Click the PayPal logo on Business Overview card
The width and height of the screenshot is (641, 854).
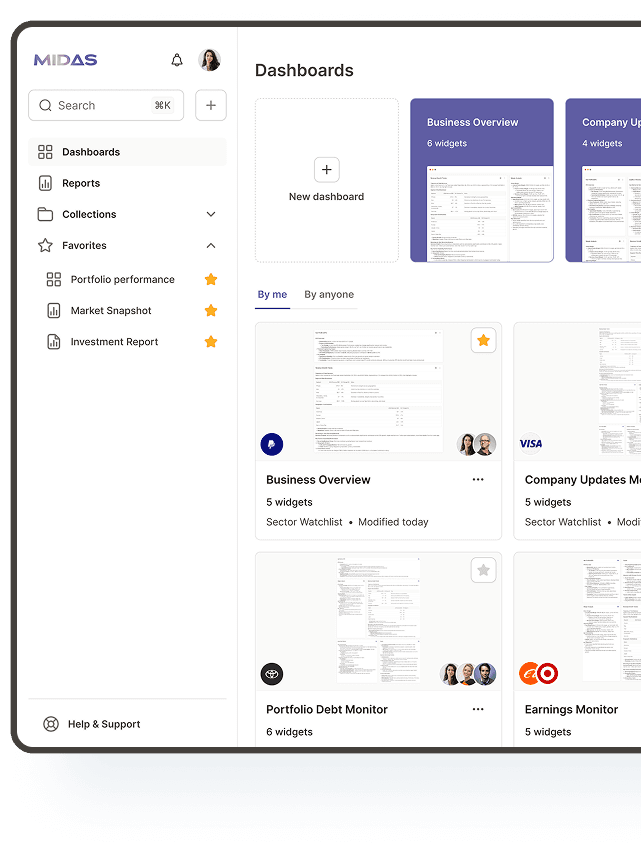pyautogui.click(x=272, y=444)
